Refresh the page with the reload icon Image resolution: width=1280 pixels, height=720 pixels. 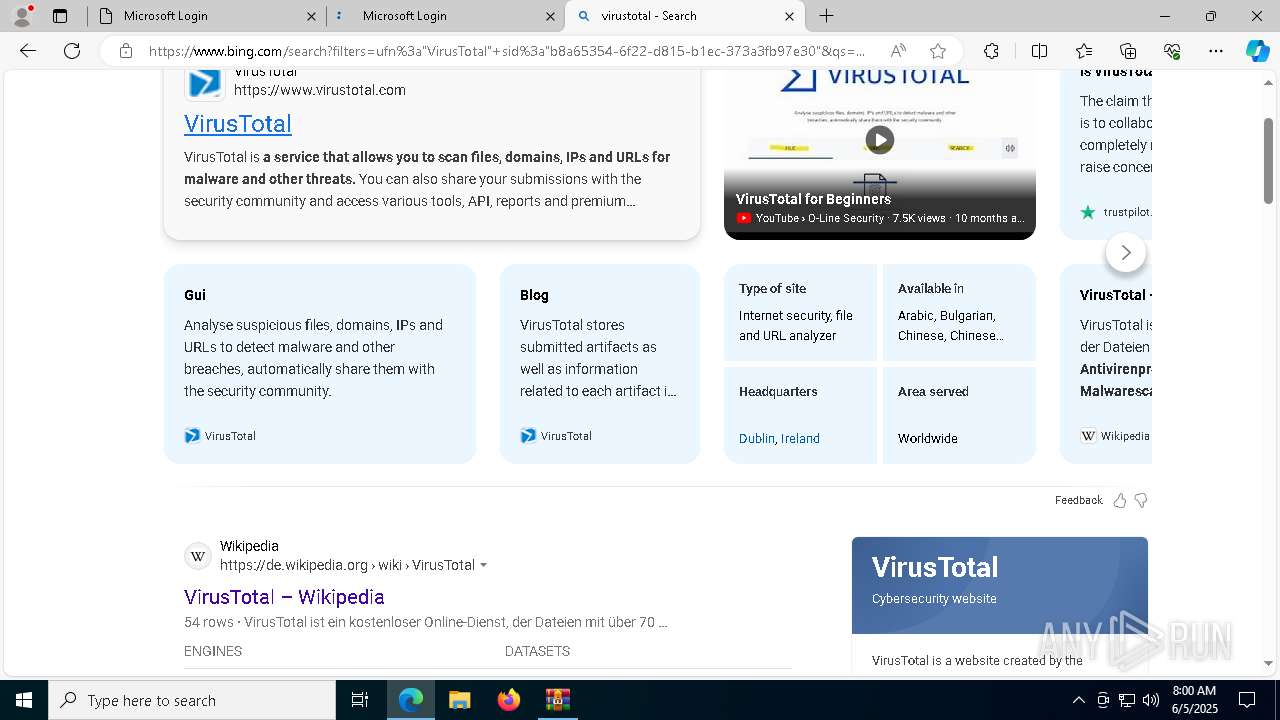pos(72,51)
